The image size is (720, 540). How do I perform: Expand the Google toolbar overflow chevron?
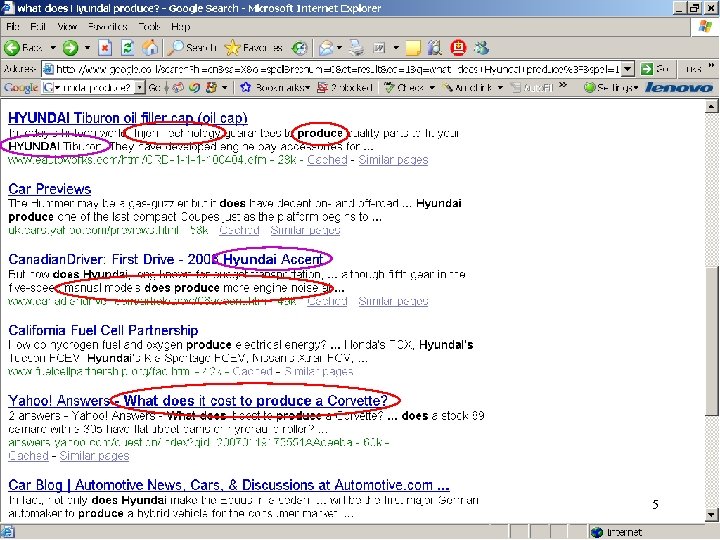pyautogui.click(x=563, y=85)
